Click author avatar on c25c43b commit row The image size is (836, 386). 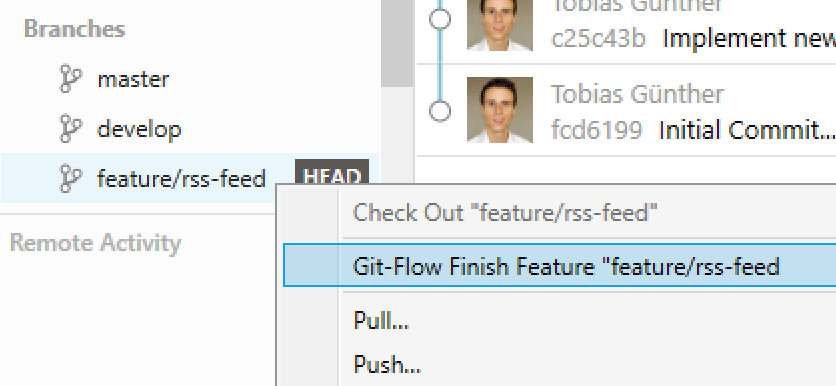click(x=500, y=25)
